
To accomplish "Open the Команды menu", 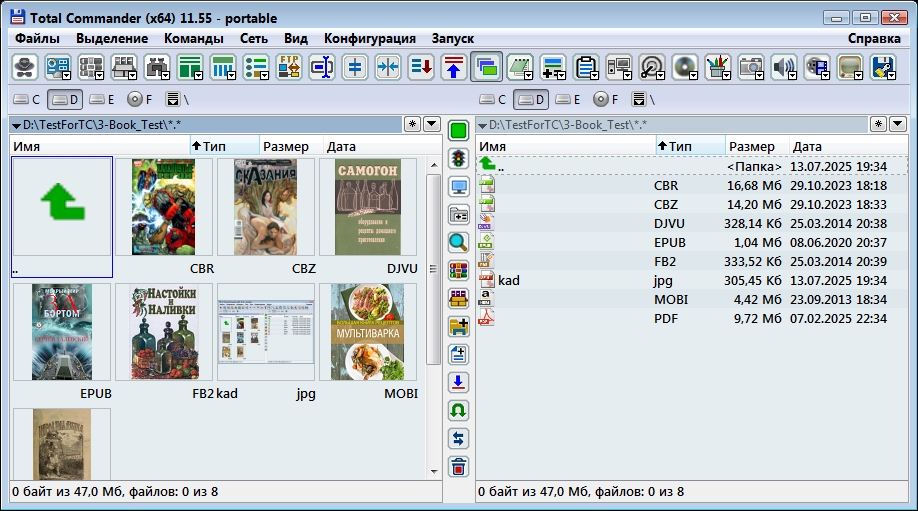I will pos(194,39).
